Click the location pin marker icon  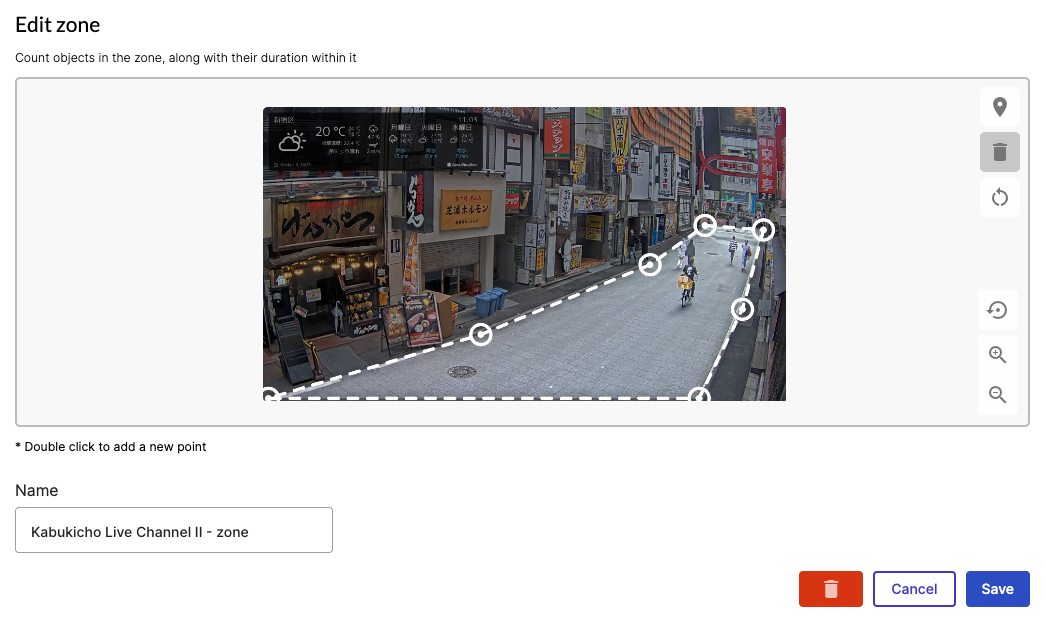tap(999, 107)
